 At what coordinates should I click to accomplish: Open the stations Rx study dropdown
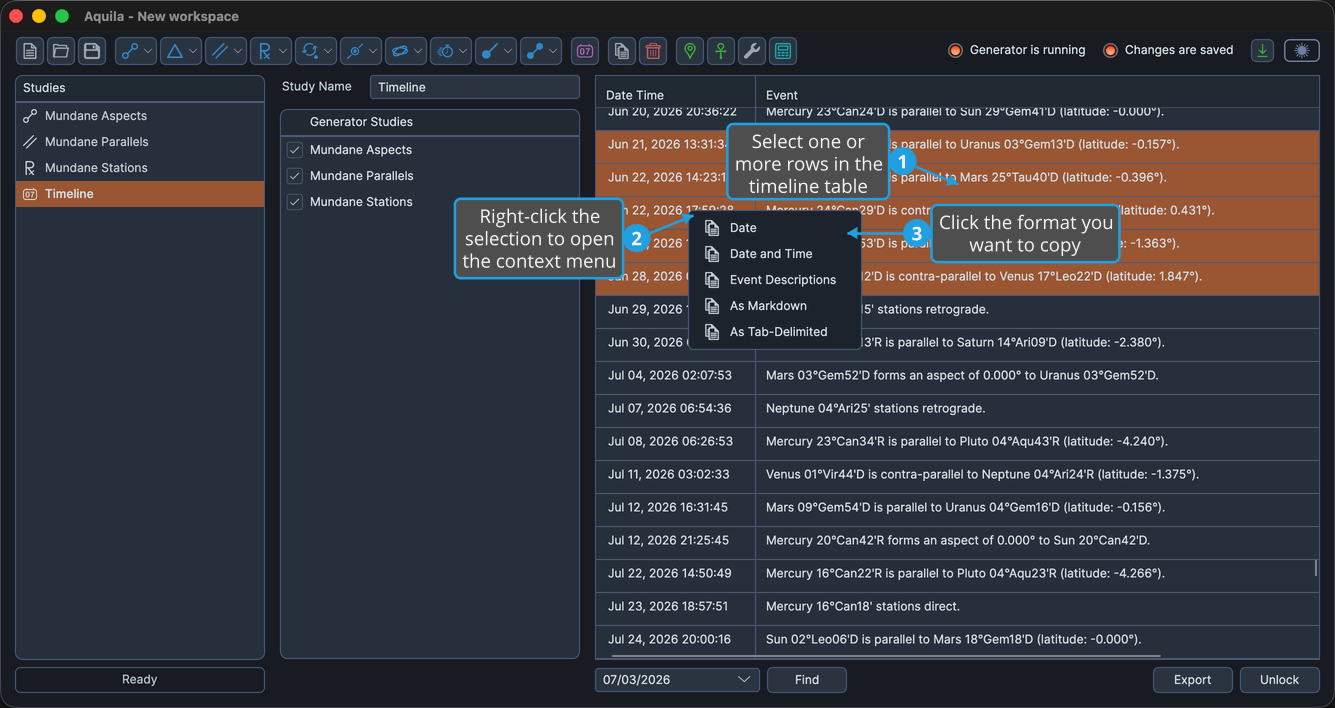click(271, 51)
